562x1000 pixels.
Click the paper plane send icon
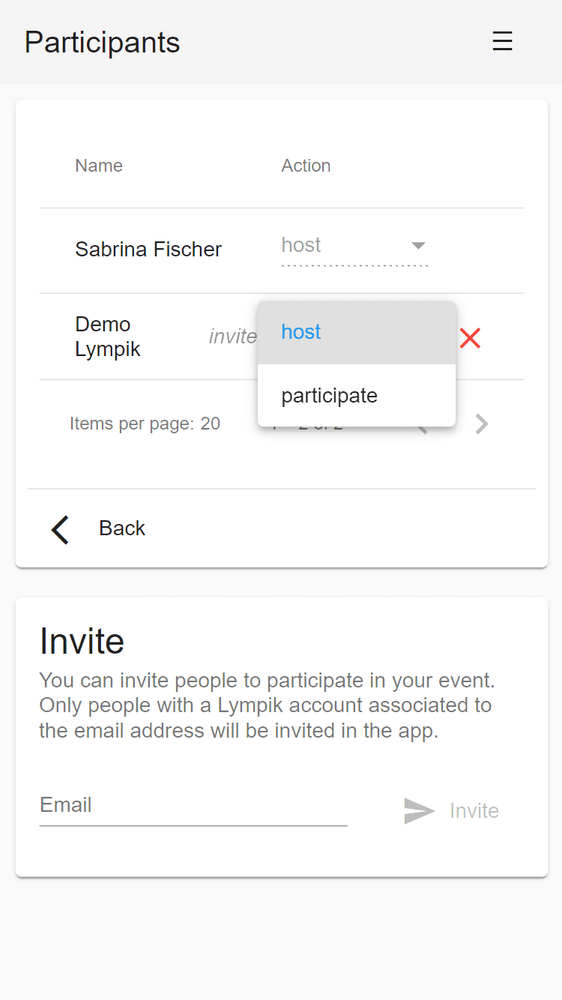[419, 811]
